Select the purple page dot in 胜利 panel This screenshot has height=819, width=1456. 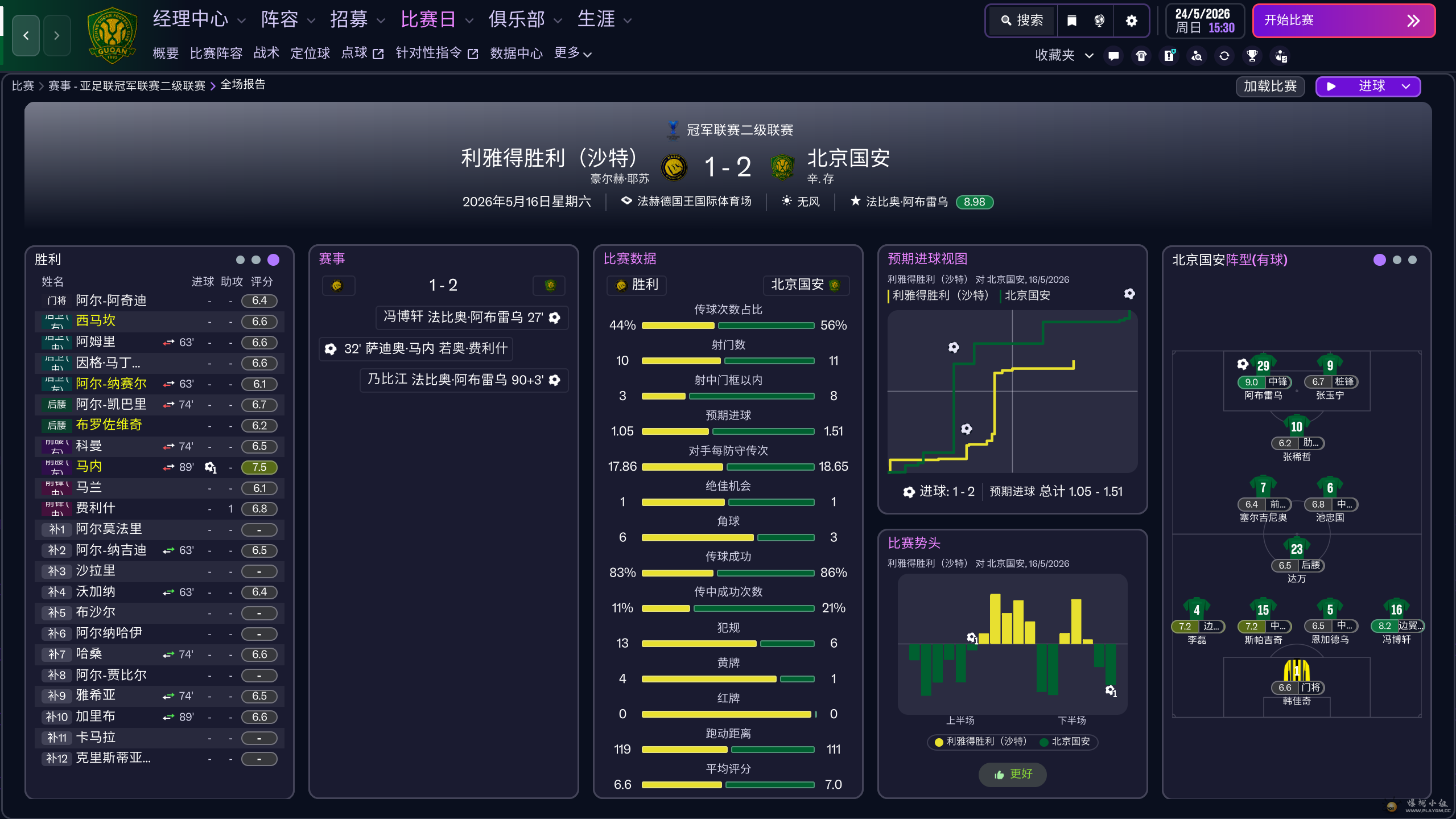tap(274, 260)
